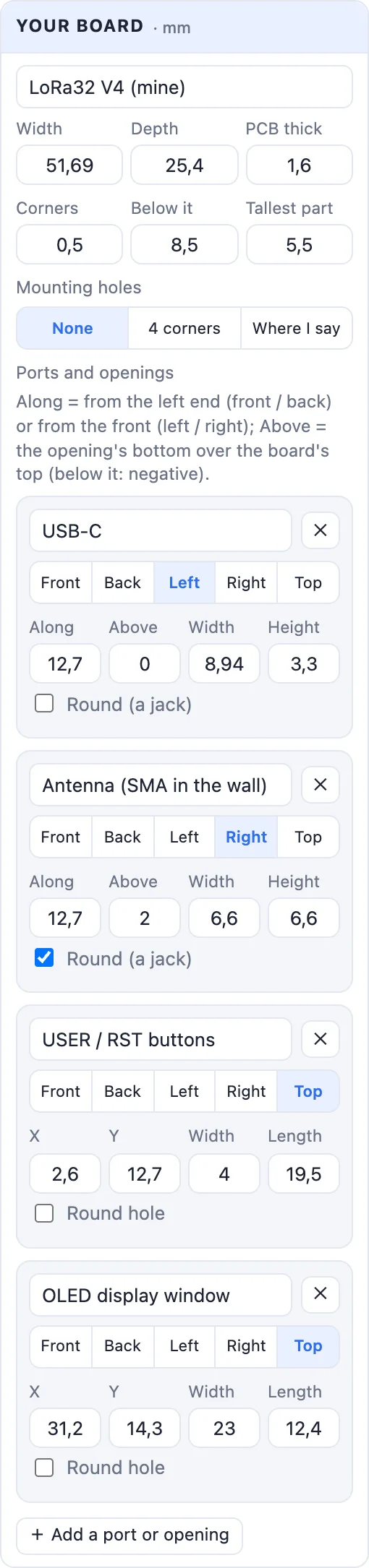
Task: Edit the Tallest part value field
Action: click(300, 245)
